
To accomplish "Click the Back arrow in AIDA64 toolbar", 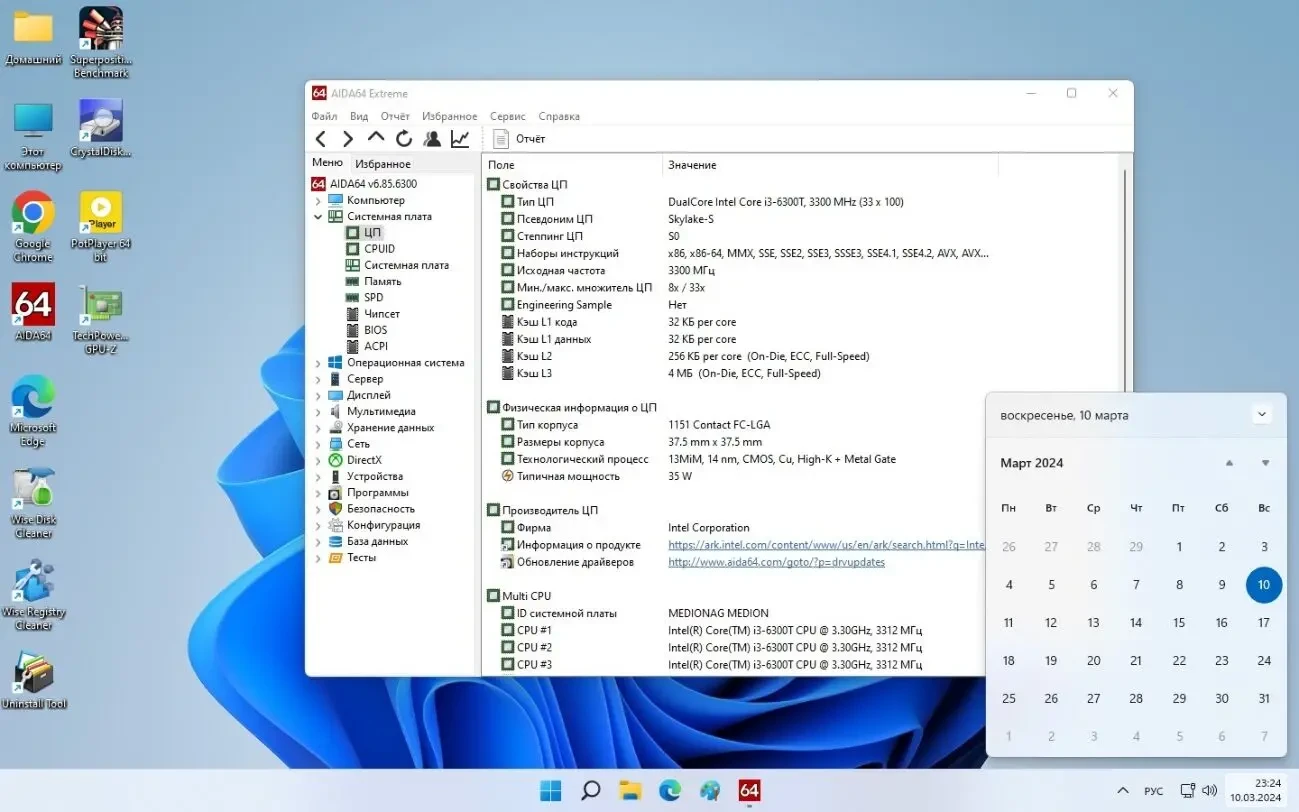I will click(x=320, y=139).
